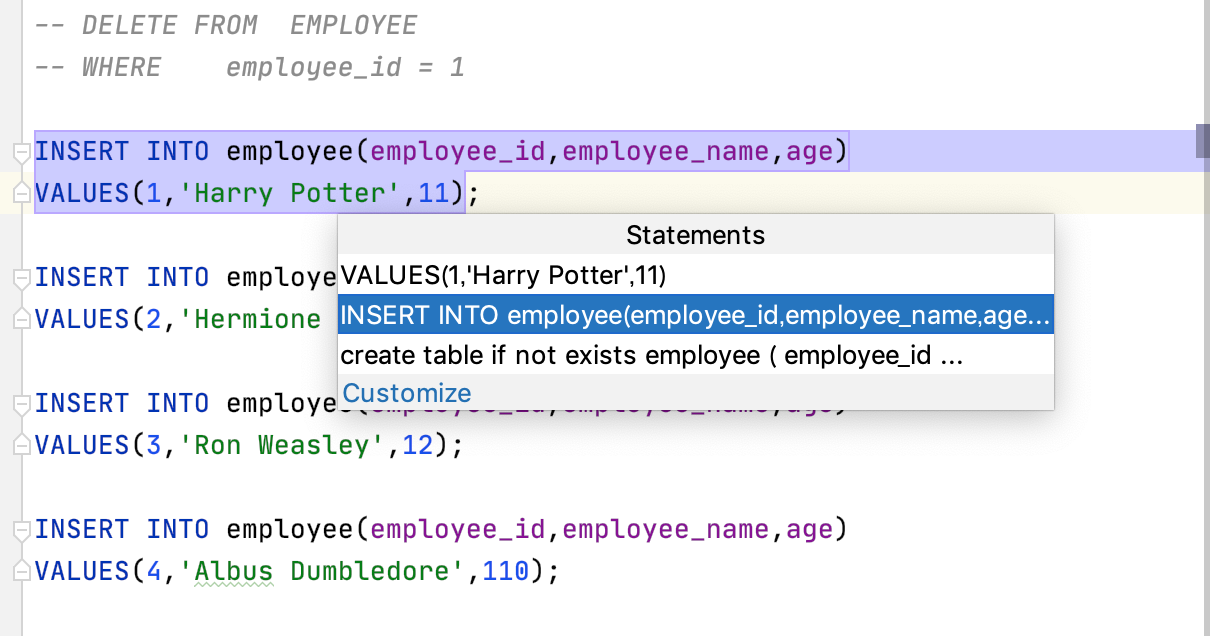Screen dimensions: 1210x636
Task: Click number 11 in Harry Potter VALUES
Action: (434, 193)
